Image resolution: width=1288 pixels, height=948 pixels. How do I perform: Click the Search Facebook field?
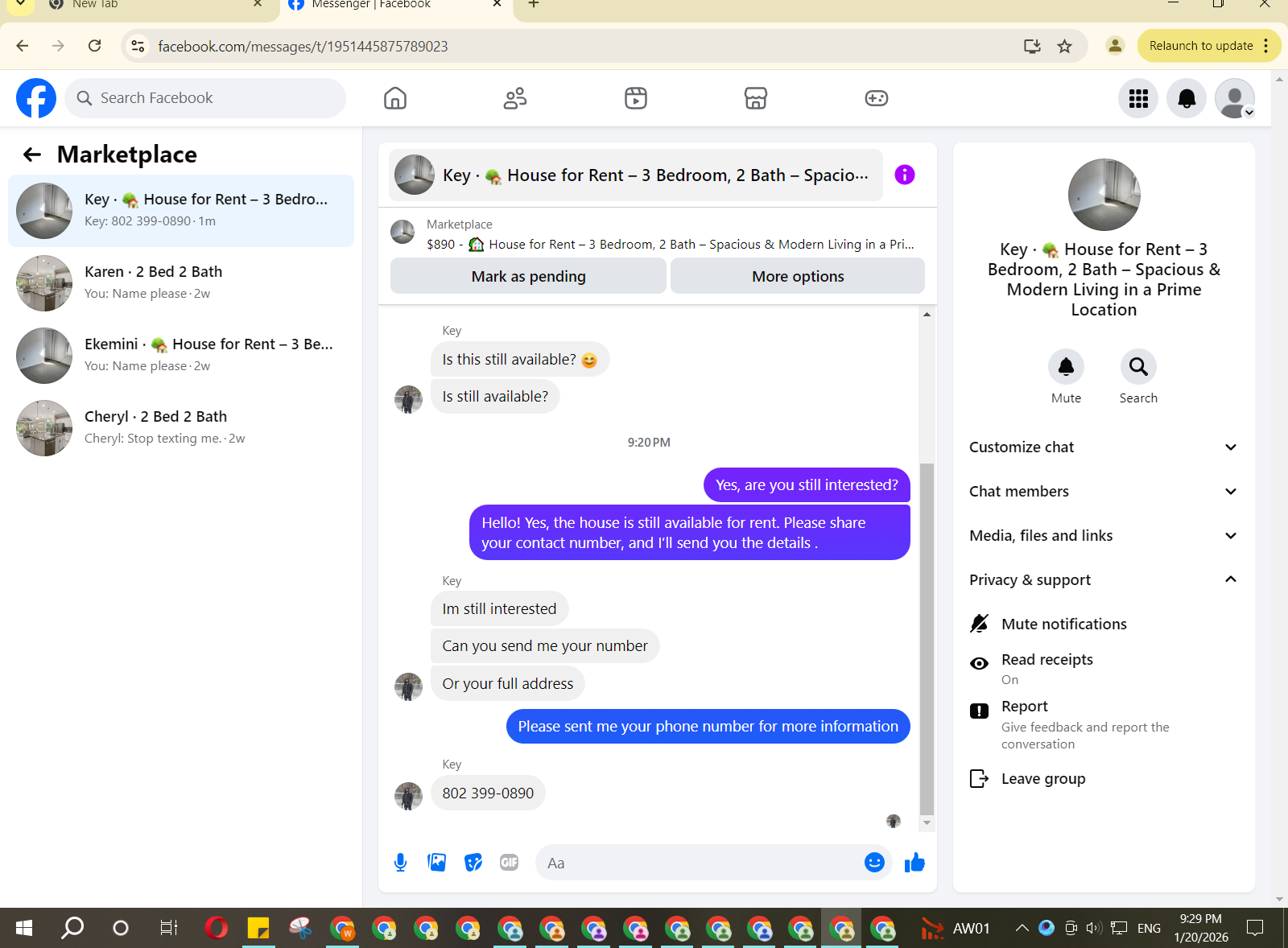pos(205,98)
